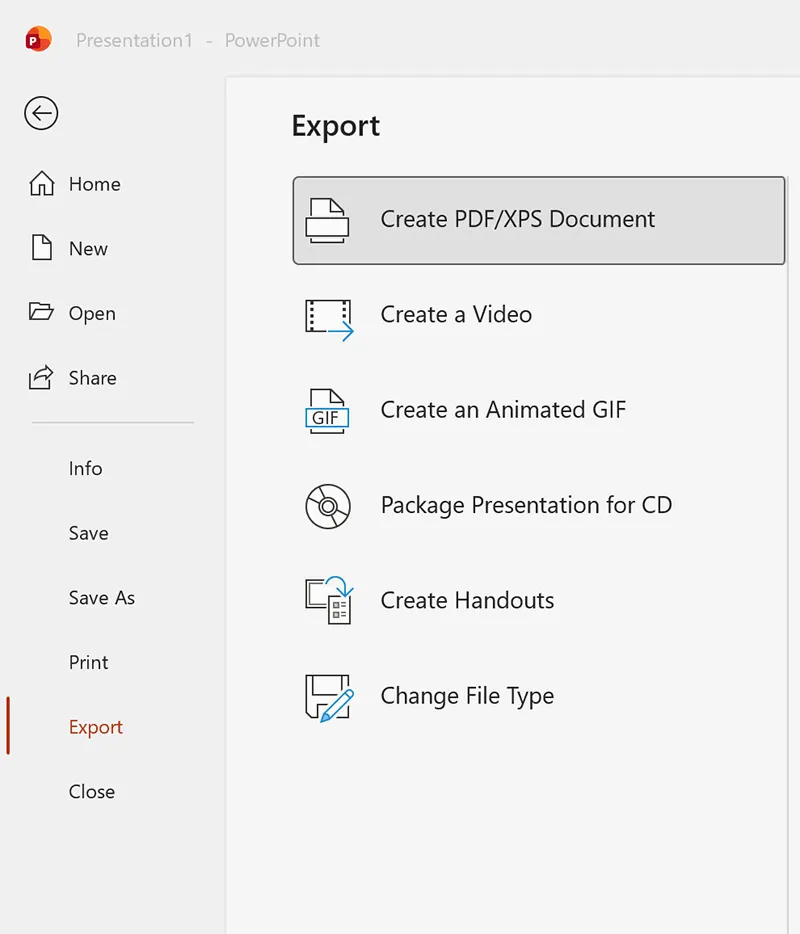Open the Save As page
The height and width of the screenshot is (934, 800).
pos(101,597)
